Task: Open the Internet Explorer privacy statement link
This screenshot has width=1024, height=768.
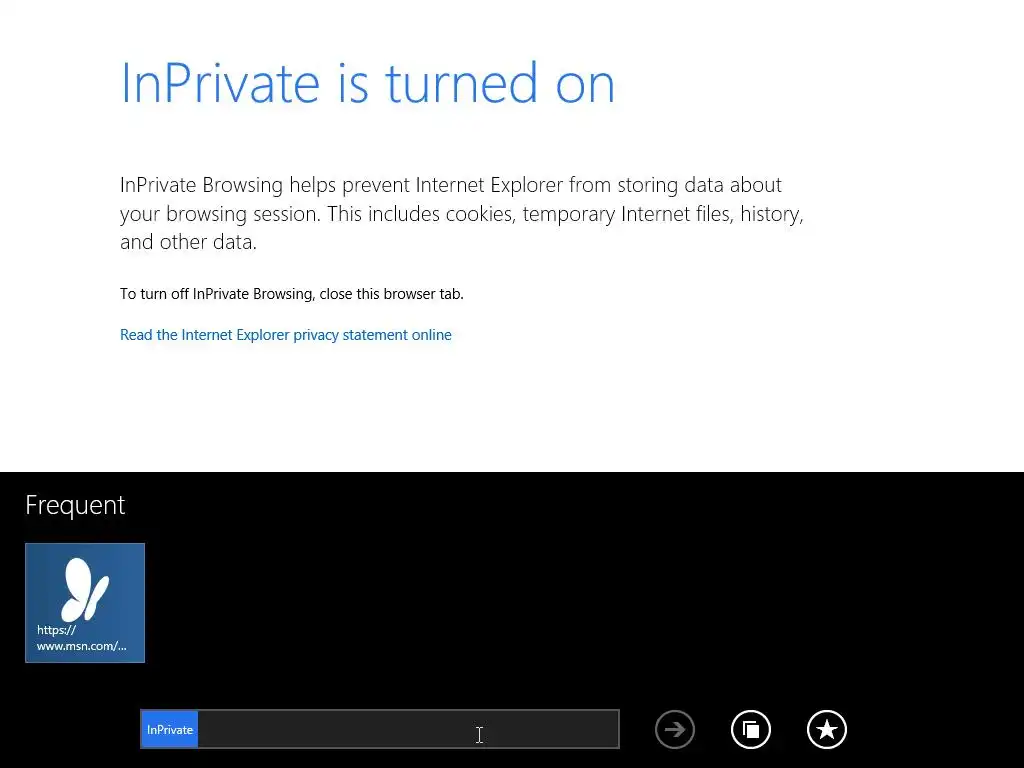Action: pyautogui.click(x=285, y=335)
